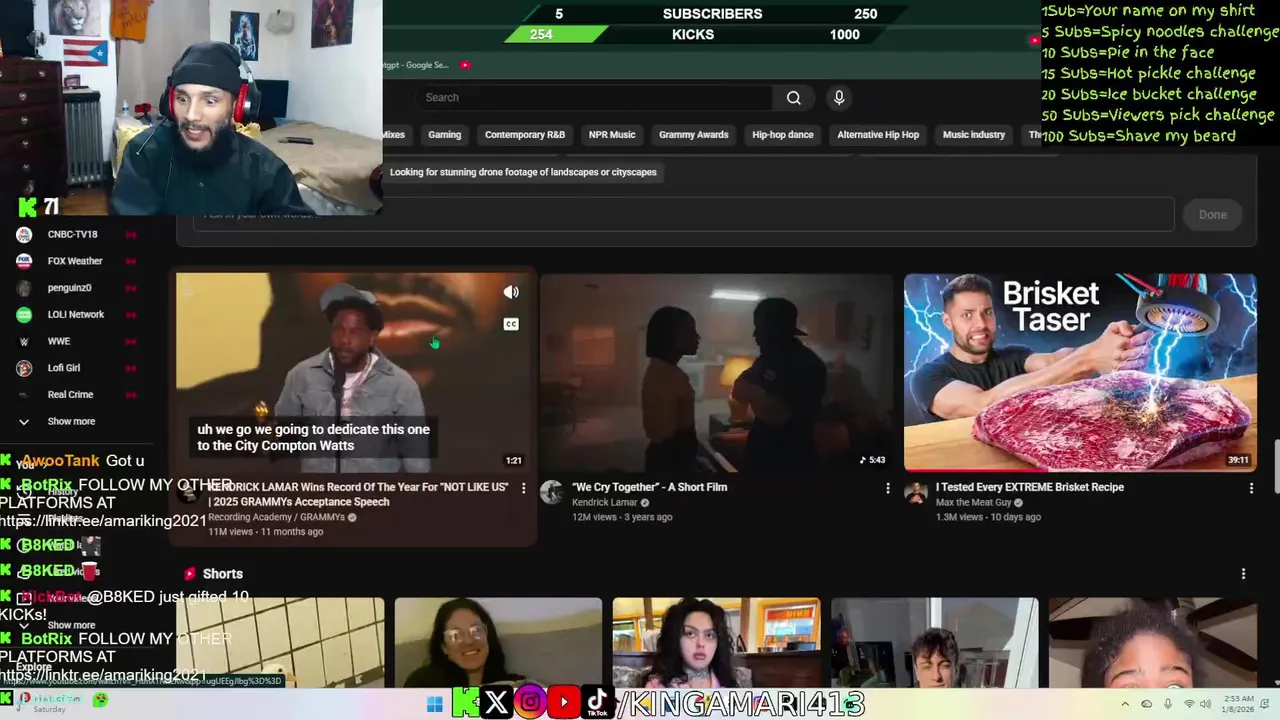Click the Max the Meat Guy avatar
The image size is (1280, 720).
click(x=915, y=492)
